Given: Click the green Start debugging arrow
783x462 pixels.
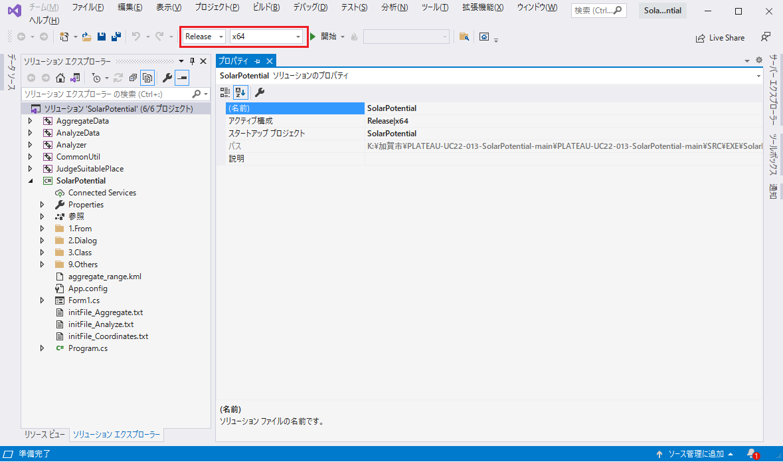Looking at the screenshot, I should [313, 37].
